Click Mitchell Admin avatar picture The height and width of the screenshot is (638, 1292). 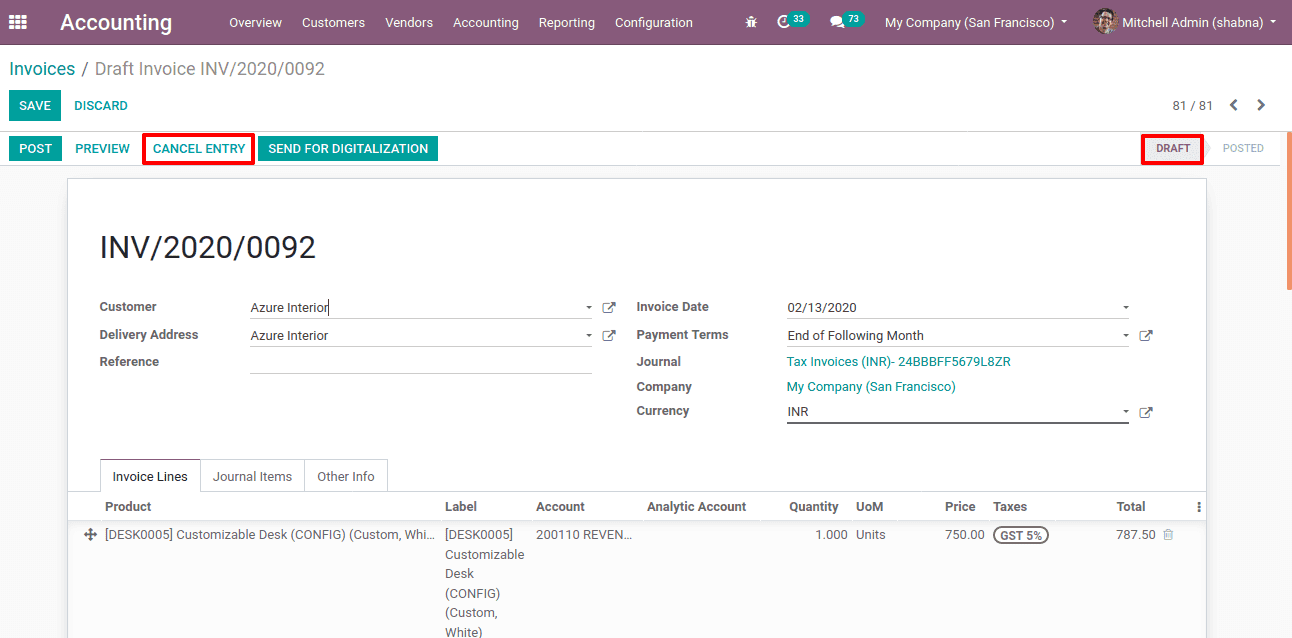point(1105,21)
